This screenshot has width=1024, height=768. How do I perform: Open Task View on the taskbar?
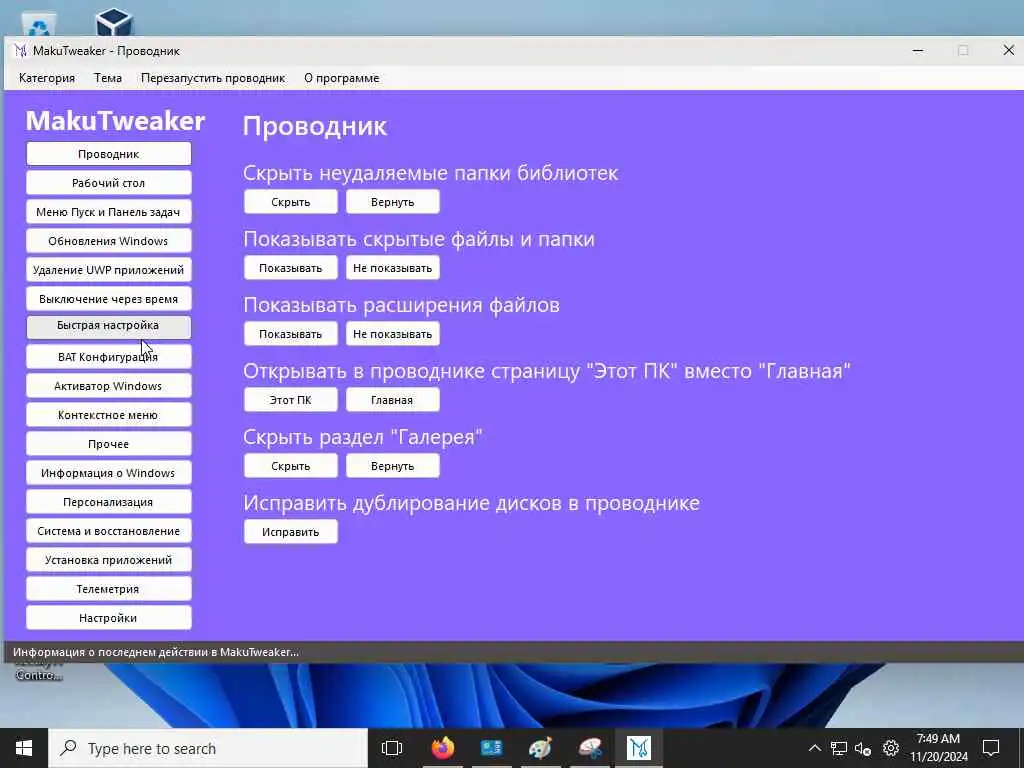tap(392, 748)
